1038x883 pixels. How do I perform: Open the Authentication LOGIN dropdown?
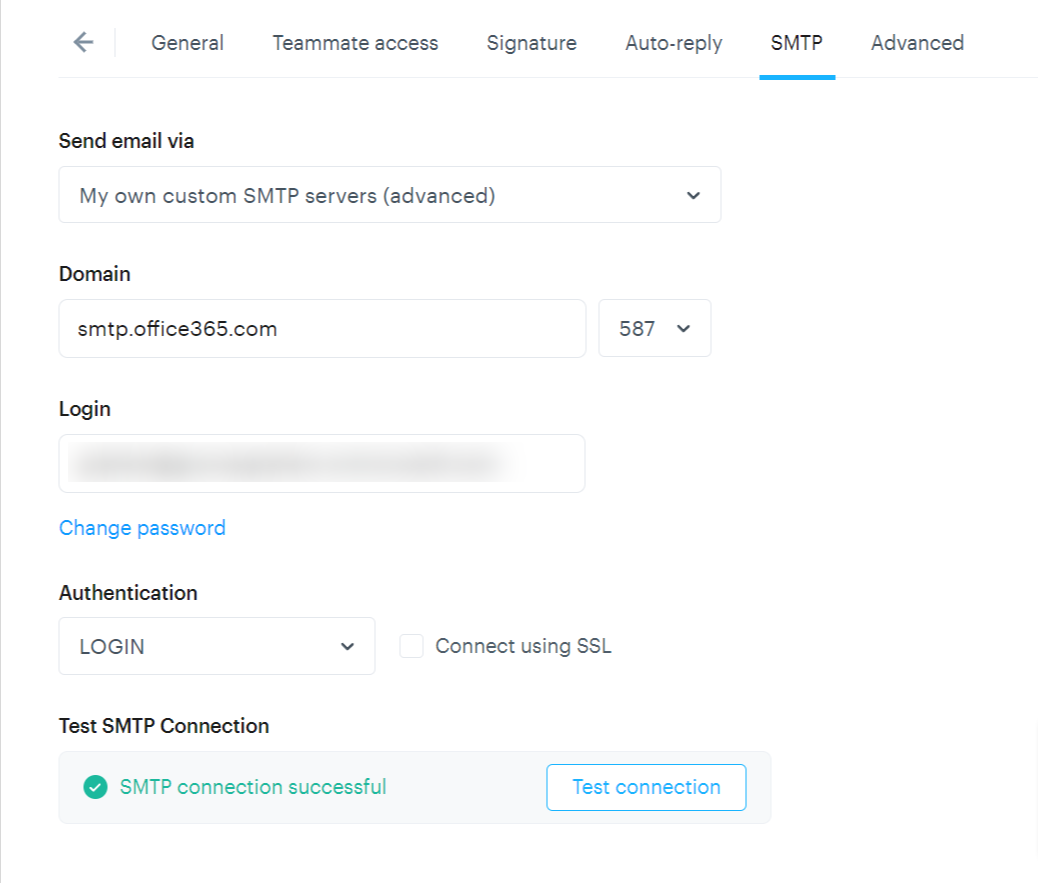pyautogui.click(x=216, y=646)
